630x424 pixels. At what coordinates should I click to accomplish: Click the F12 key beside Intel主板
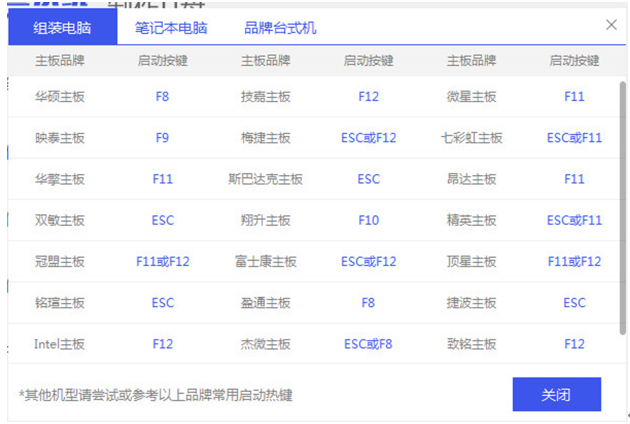[162, 343]
